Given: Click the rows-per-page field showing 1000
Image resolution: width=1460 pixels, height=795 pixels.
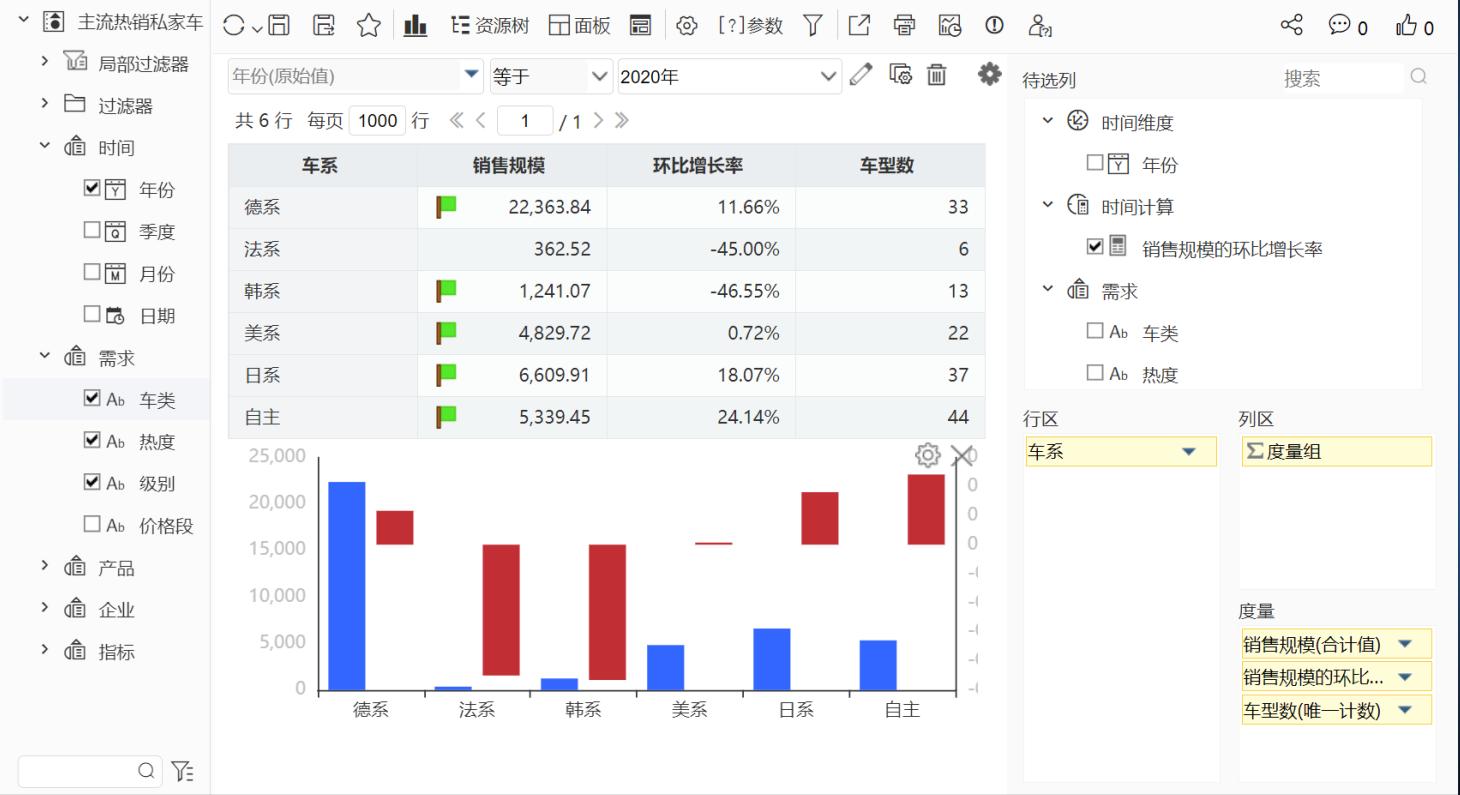Looking at the screenshot, I should coord(378,121).
